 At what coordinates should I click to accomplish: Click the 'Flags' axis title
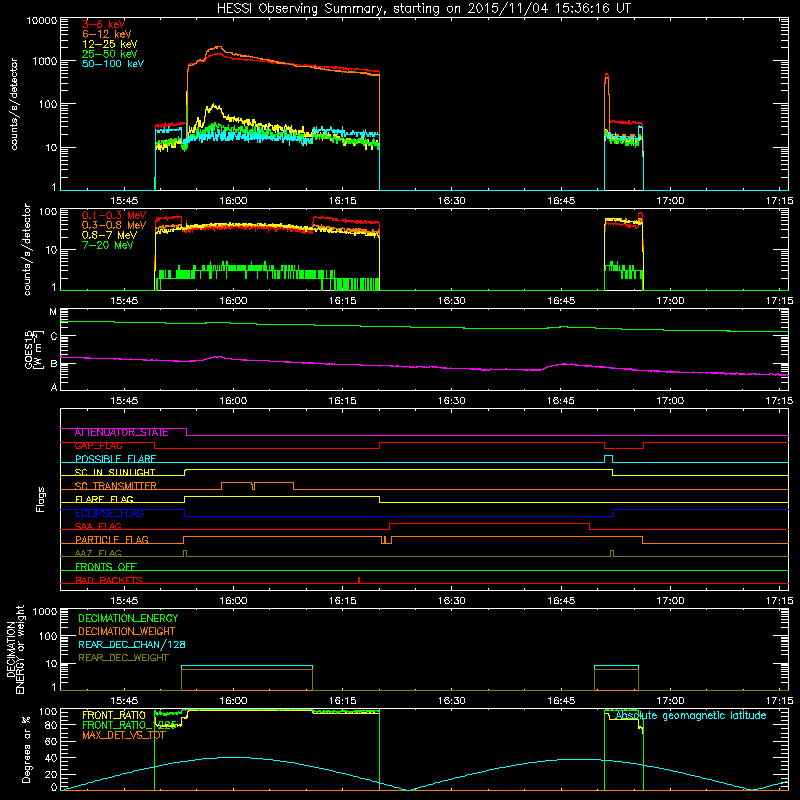41,499
